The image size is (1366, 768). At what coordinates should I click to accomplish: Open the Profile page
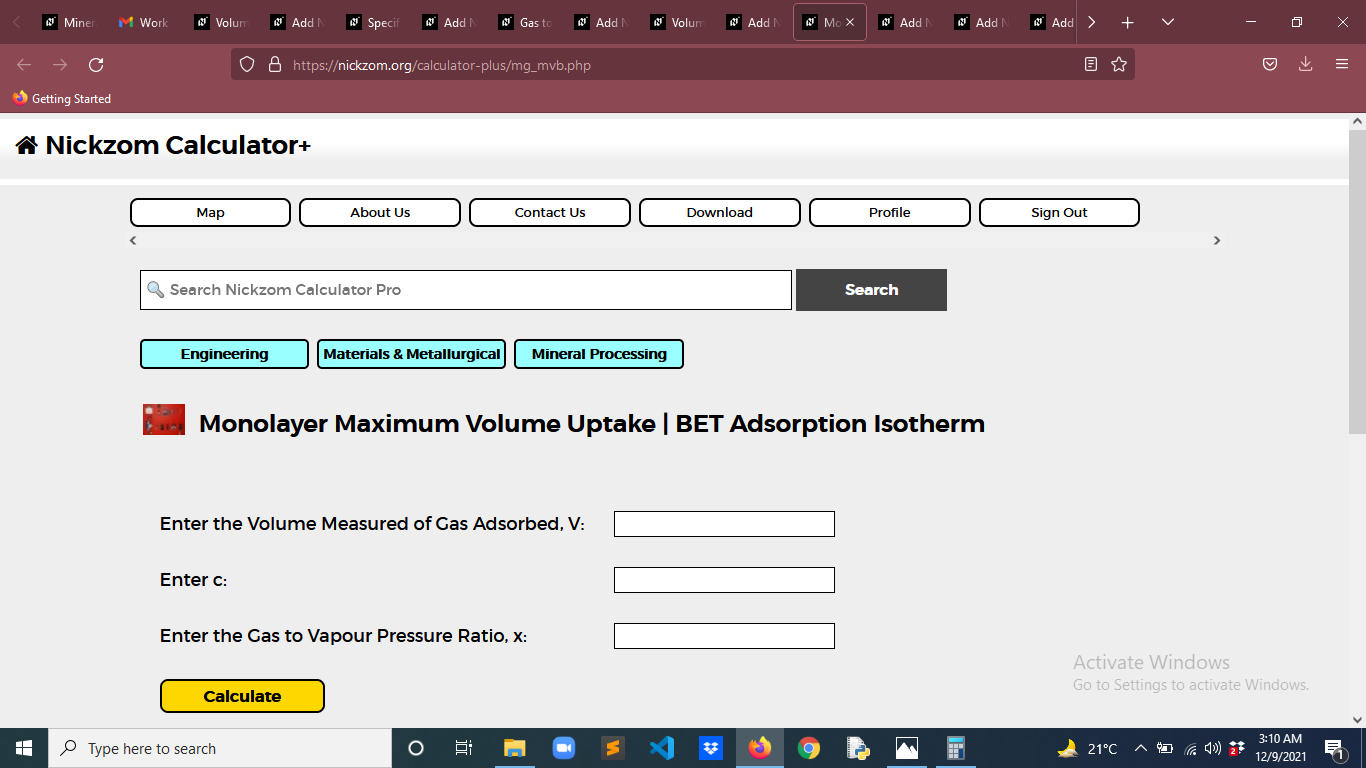(890, 213)
